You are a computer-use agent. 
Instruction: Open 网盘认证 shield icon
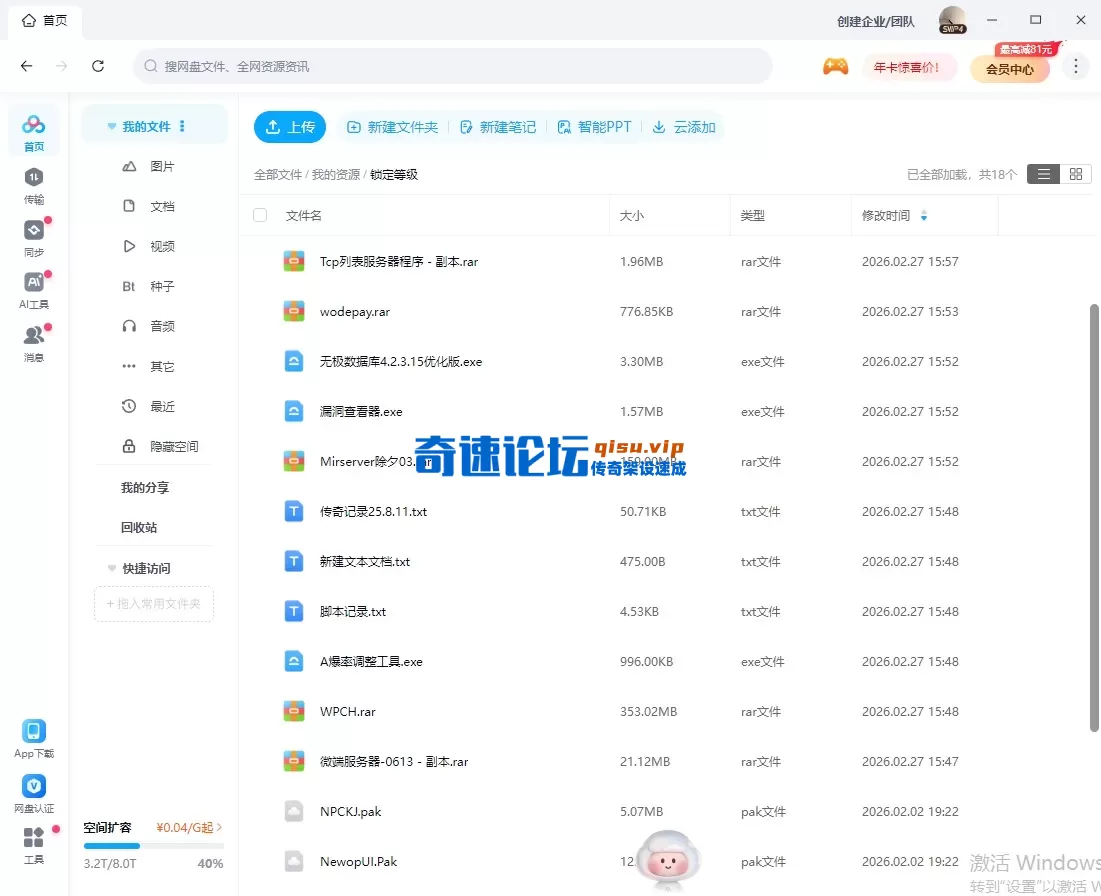pos(34,787)
